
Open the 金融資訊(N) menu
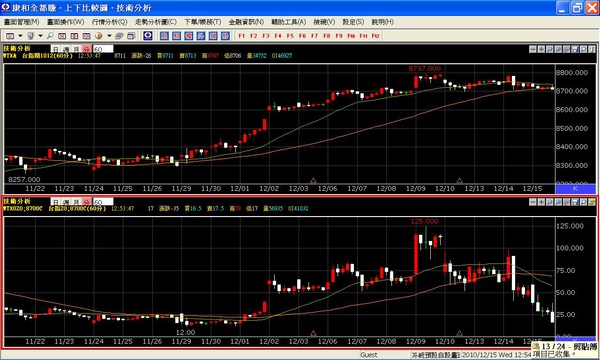tap(246, 22)
